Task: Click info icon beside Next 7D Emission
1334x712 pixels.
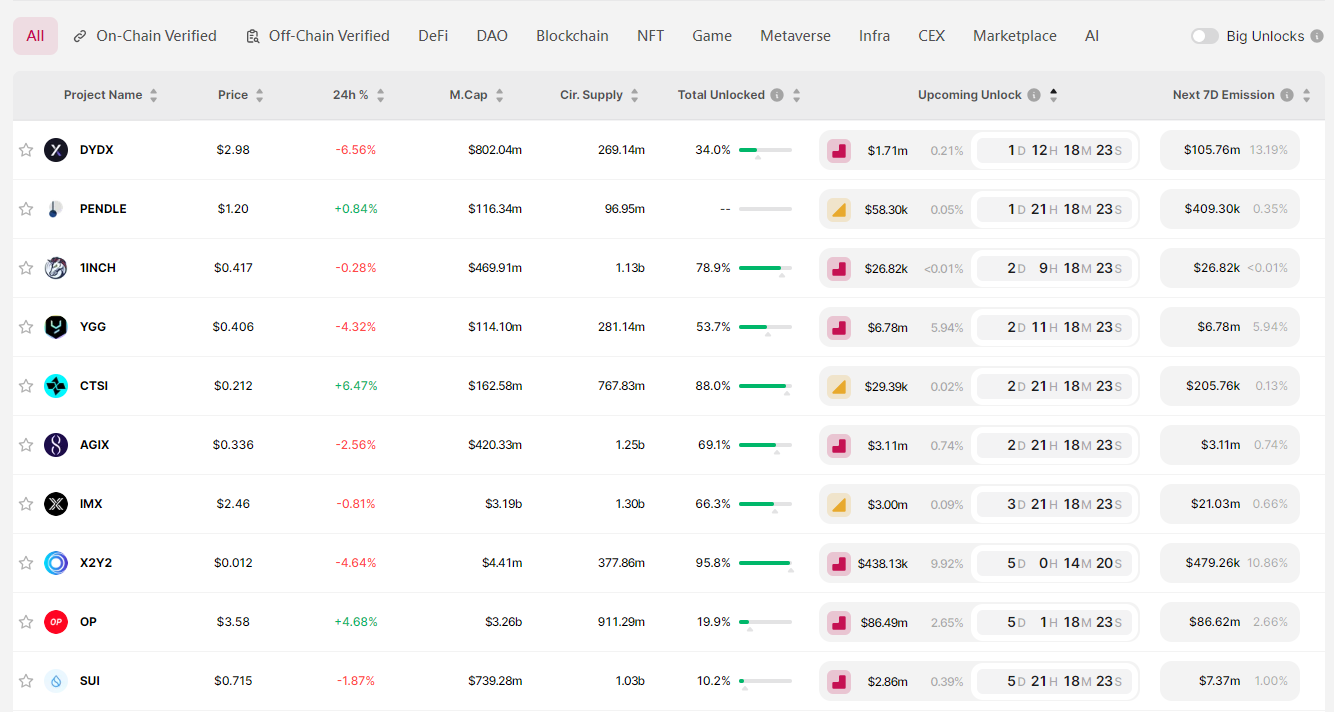Action: 1287,95
